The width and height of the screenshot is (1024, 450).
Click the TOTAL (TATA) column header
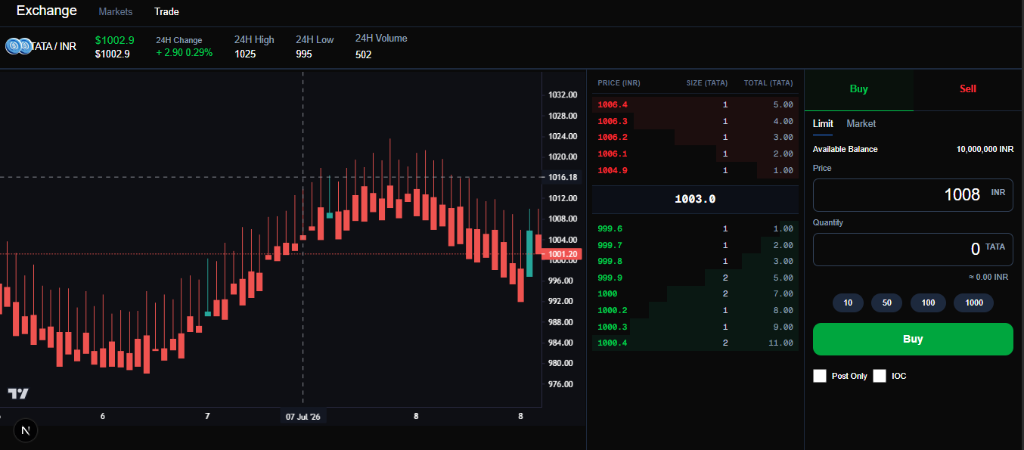pos(768,83)
